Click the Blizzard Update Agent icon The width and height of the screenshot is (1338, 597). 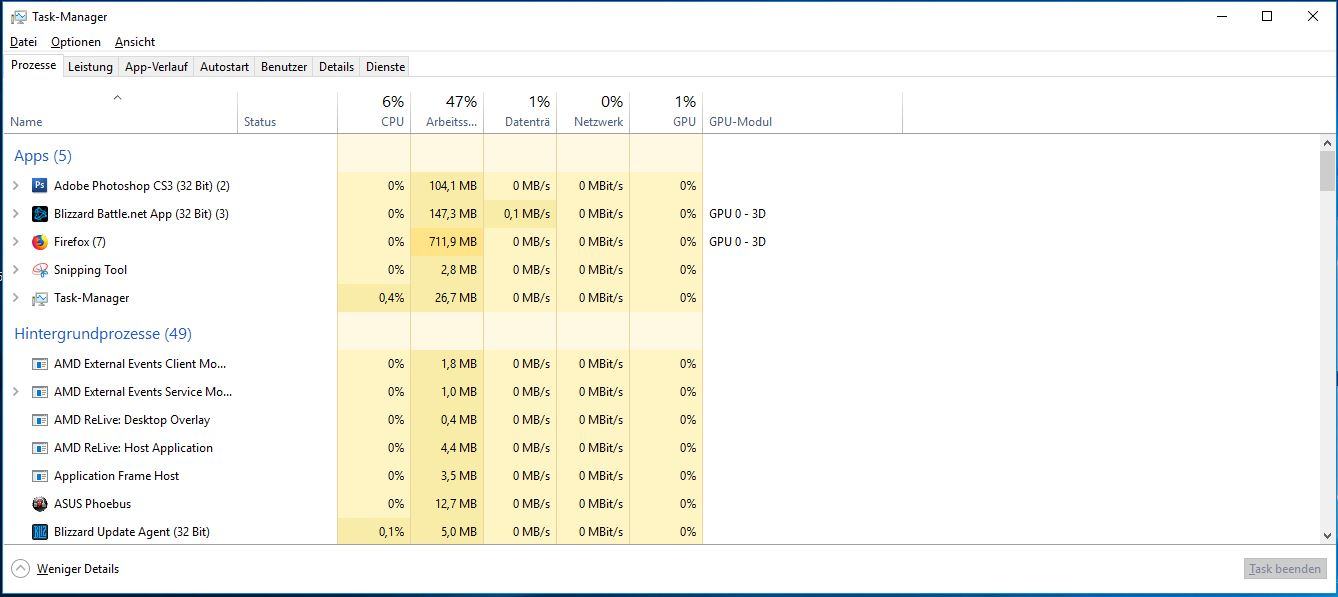coord(40,532)
